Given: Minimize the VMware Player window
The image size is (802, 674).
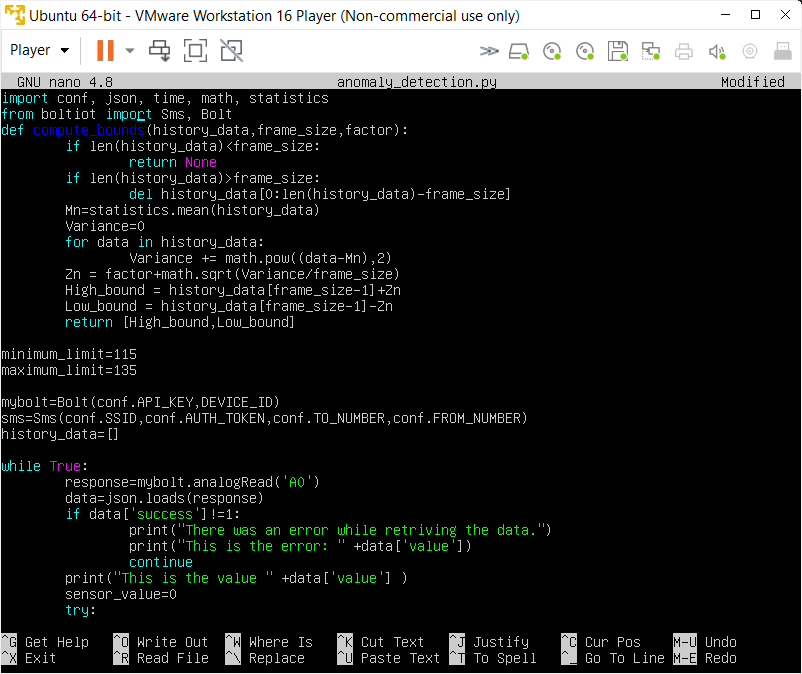Looking at the screenshot, I should [x=725, y=15].
